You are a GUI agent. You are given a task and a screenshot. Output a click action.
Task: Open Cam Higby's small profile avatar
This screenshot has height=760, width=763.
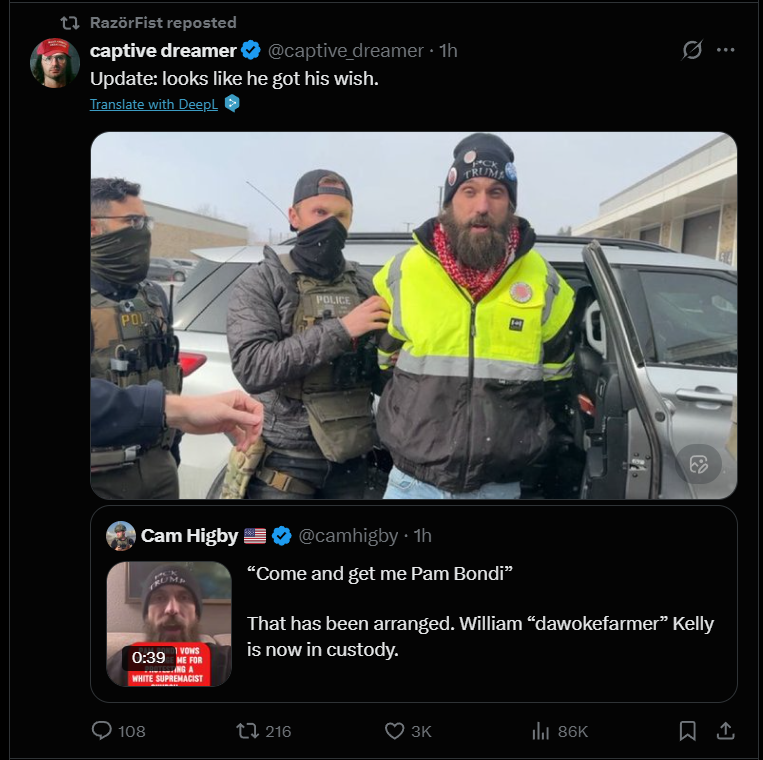121,536
